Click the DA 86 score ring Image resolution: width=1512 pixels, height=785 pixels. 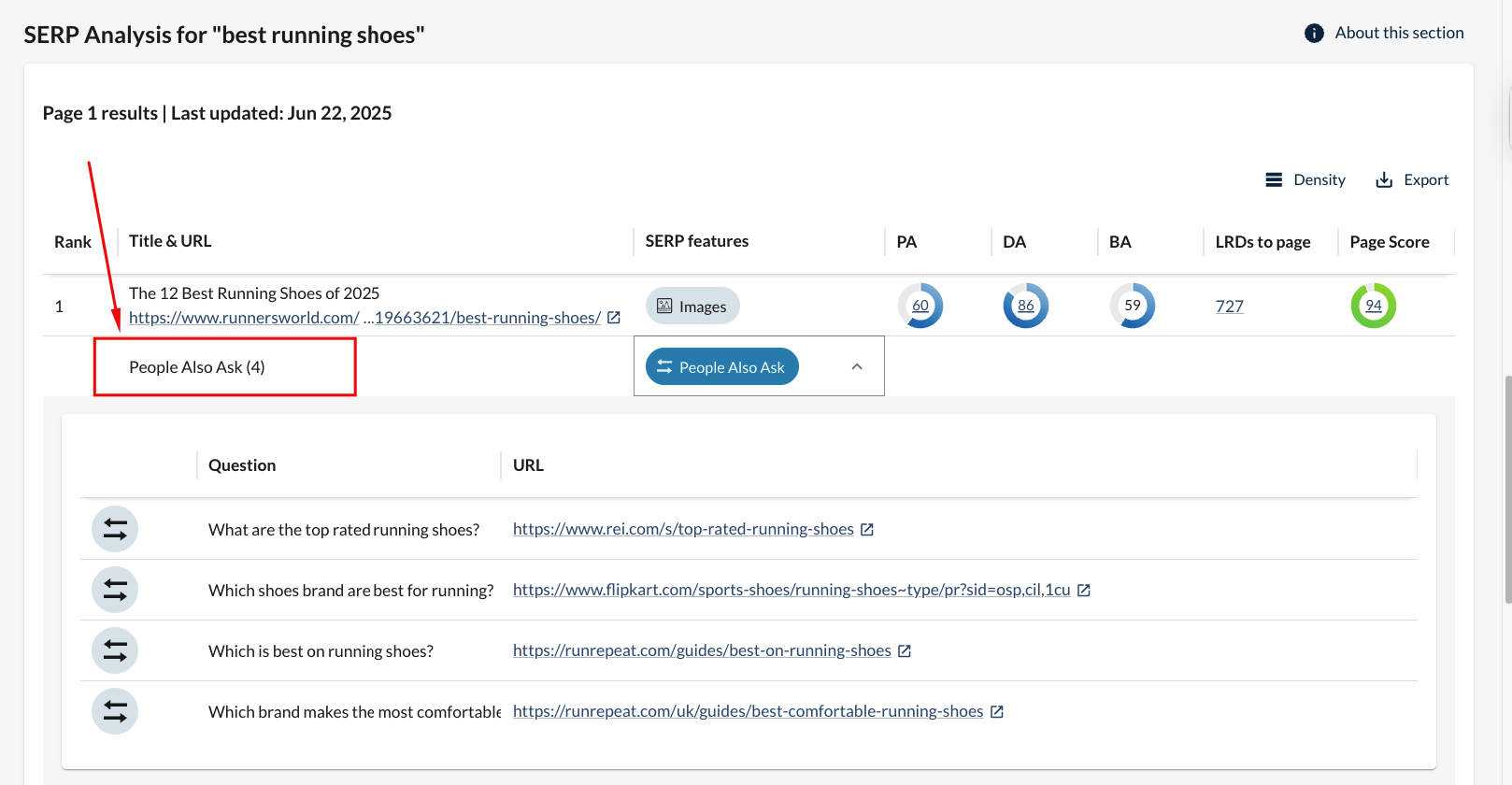click(x=1025, y=307)
